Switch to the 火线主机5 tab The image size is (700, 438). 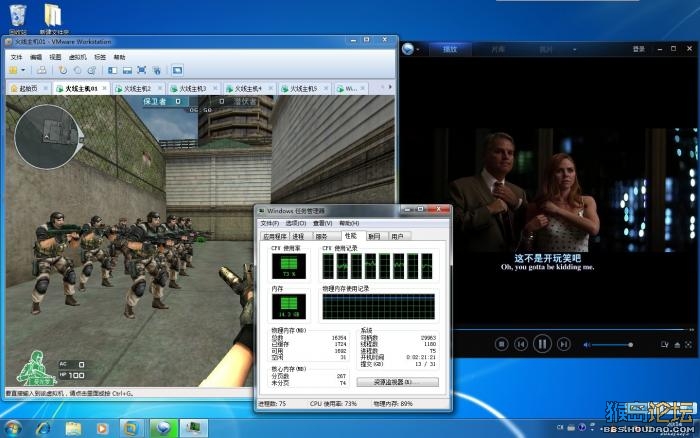304,88
